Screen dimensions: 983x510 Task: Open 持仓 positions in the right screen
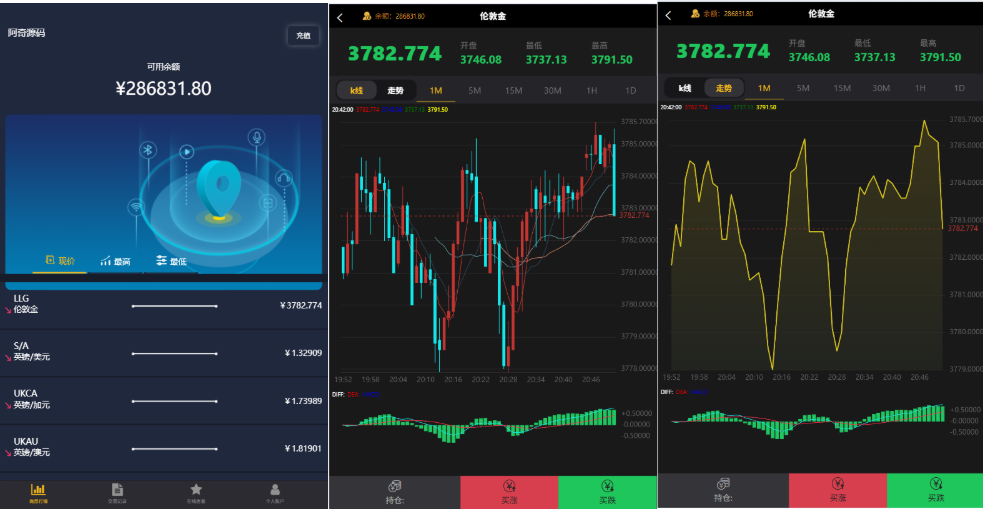click(723, 489)
